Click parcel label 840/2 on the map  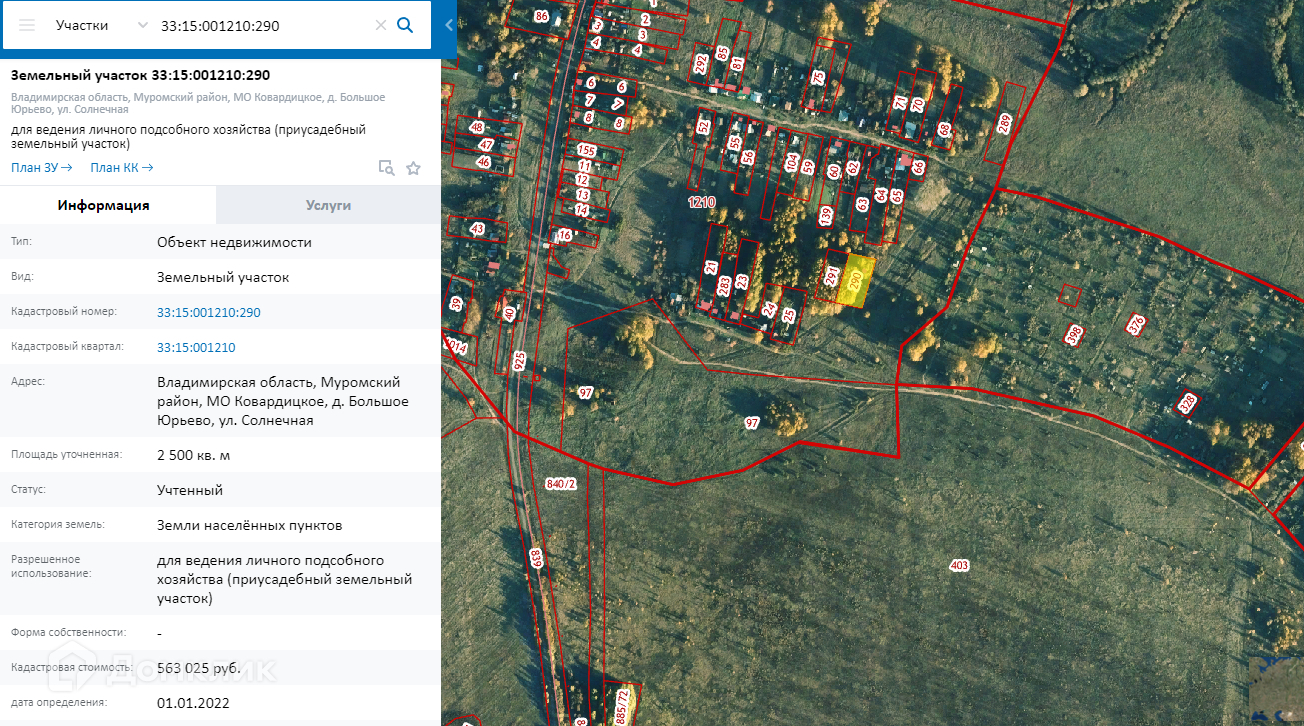(x=562, y=484)
